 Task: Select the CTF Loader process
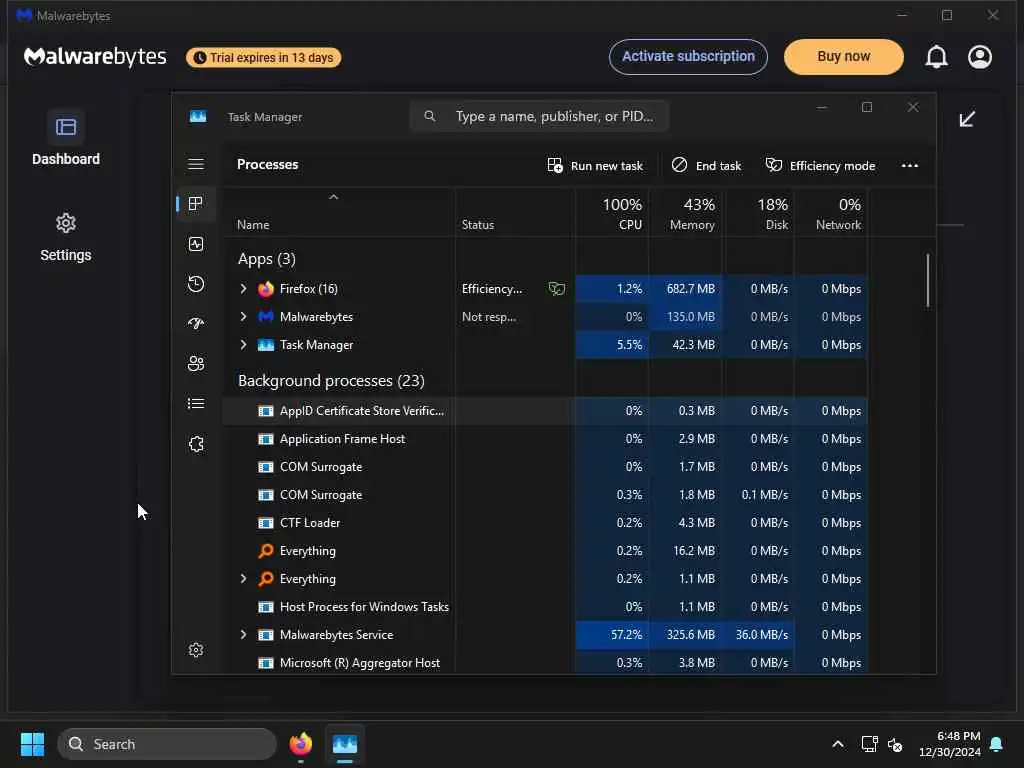pos(545,522)
